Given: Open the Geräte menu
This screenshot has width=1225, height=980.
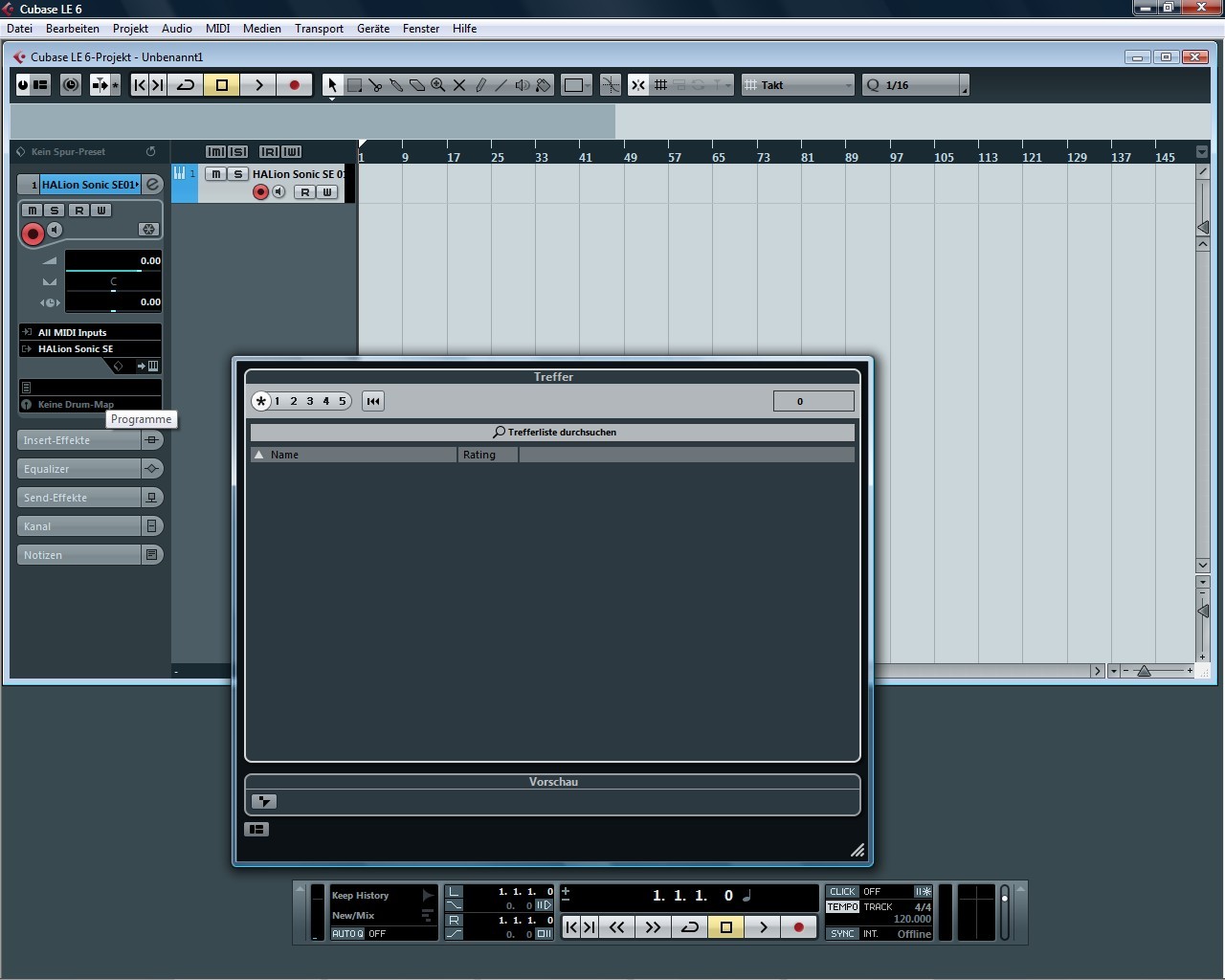Looking at the screenshot, I should tap(373, 29).
